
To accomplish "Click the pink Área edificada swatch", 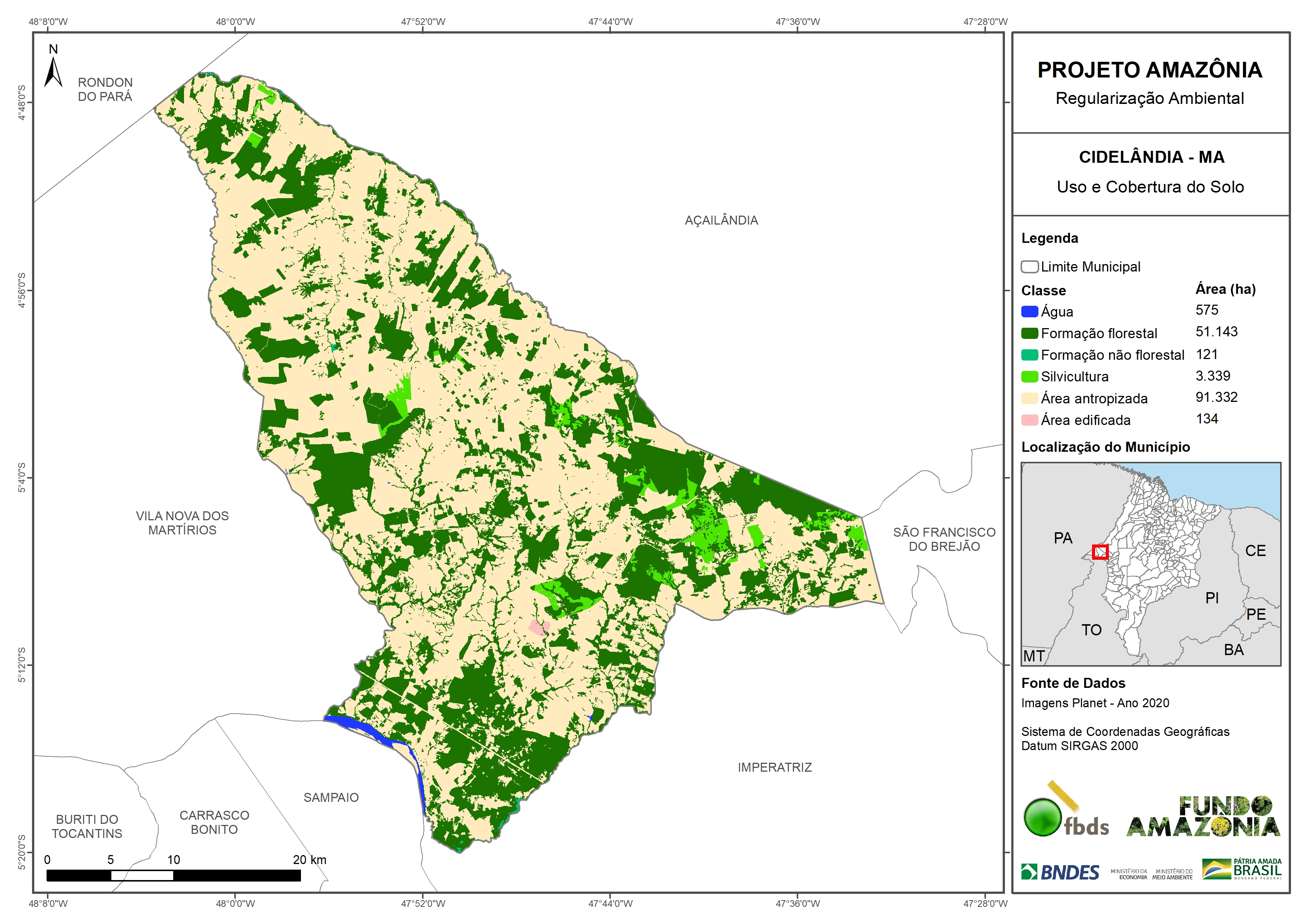I will click(1029, 420).
